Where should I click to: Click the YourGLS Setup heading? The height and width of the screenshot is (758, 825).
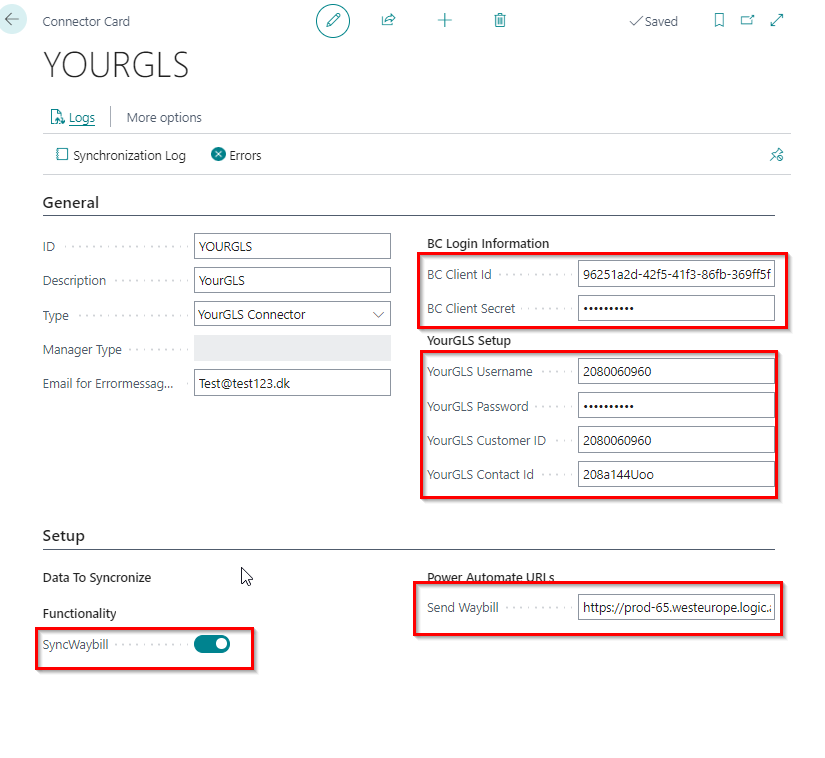pyautogui.click(x=469, y=340)
